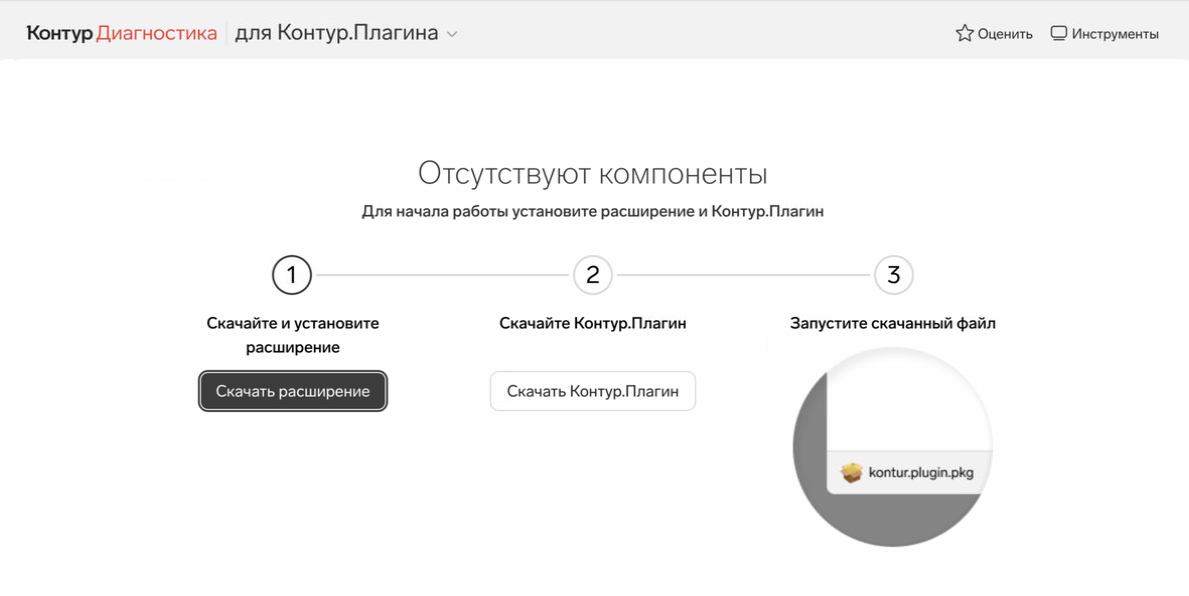Screen dimensions: 1189x596
Task: Click the Скачайте Контур.Плагин step label
Action: pos(593,323)
